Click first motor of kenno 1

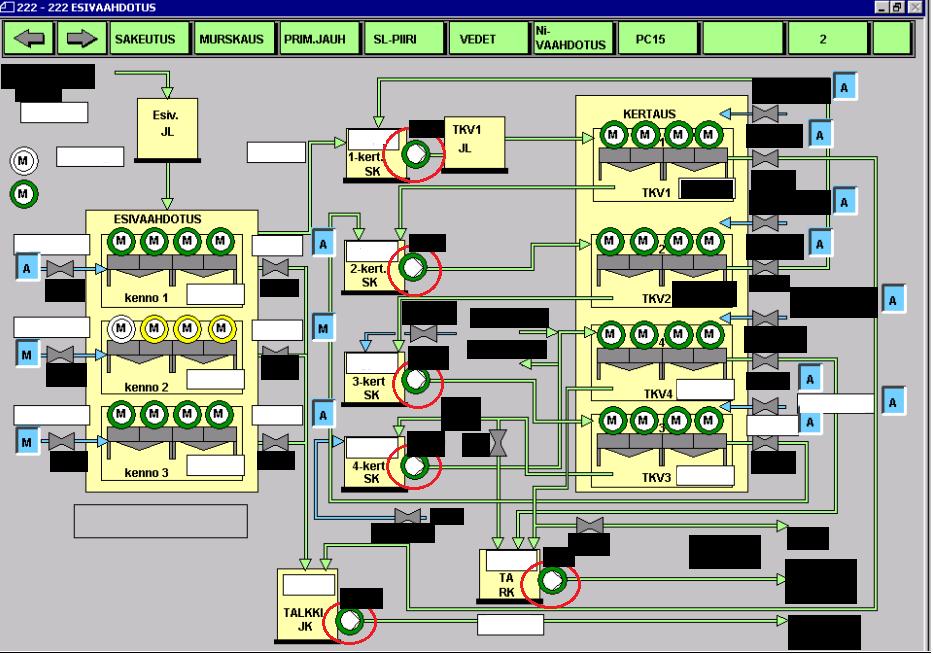[x=121, y=241]
